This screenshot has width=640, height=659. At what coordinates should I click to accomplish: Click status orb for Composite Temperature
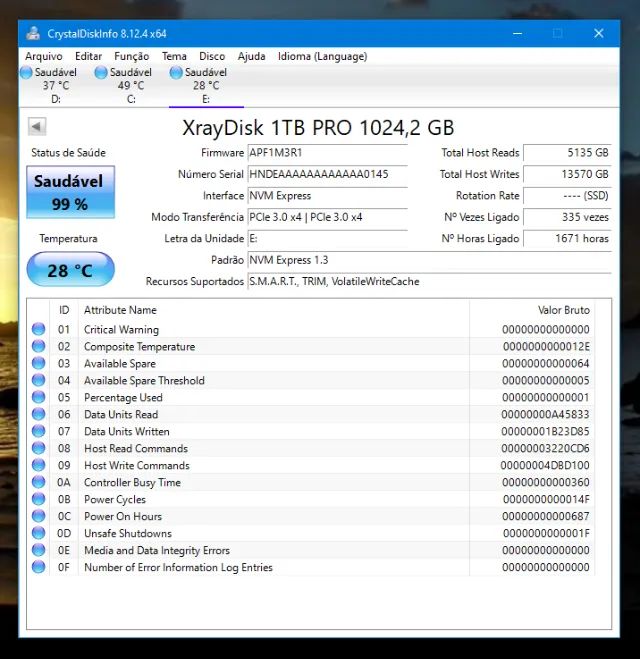39,346
